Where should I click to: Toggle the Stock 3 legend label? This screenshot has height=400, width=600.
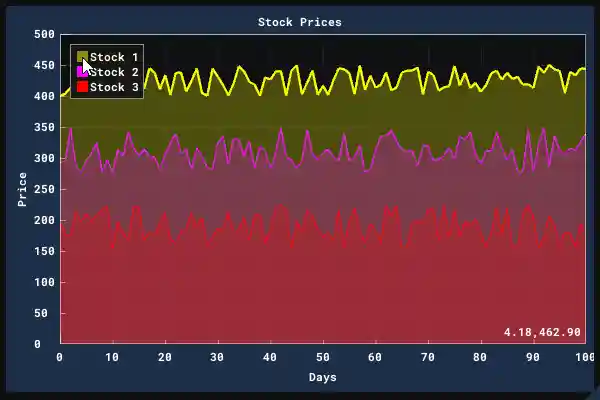point(114,87)
